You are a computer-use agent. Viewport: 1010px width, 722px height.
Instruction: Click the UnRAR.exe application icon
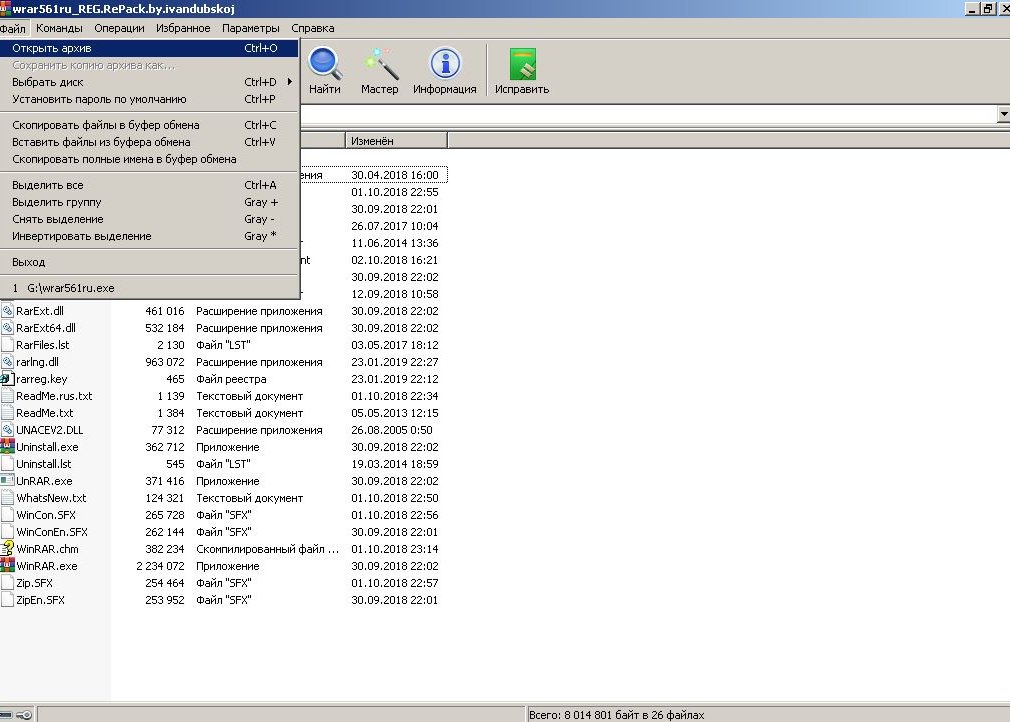coord(7,481)
